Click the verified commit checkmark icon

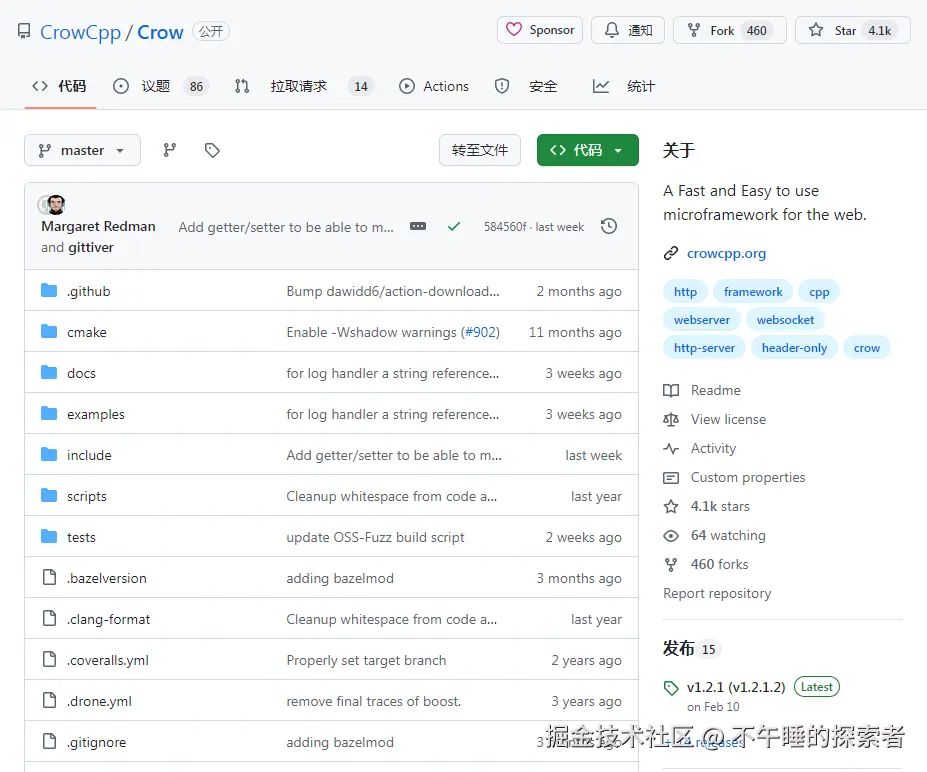point(454,227)
